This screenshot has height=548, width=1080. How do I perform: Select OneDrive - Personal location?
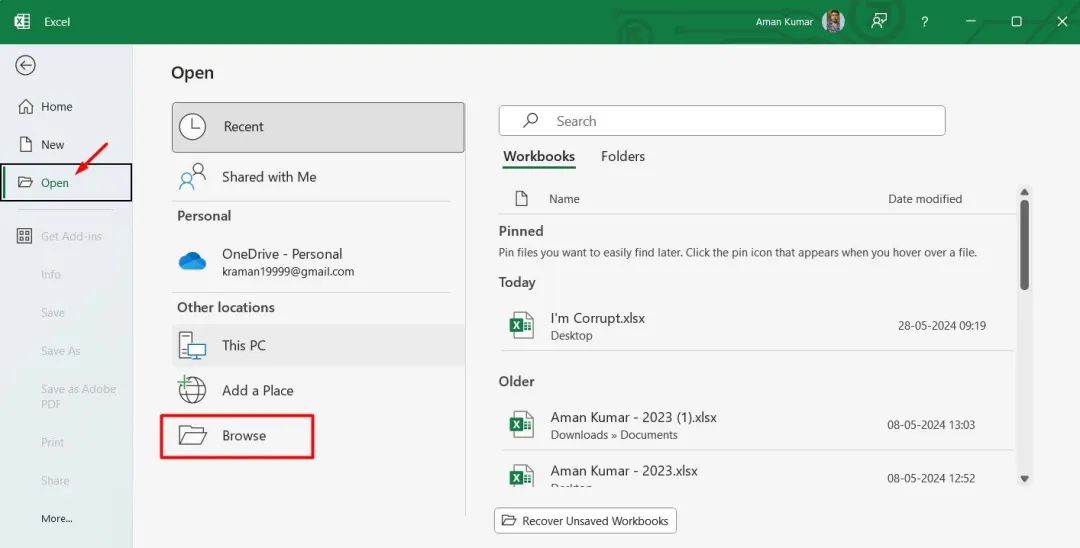coord(318,262)
